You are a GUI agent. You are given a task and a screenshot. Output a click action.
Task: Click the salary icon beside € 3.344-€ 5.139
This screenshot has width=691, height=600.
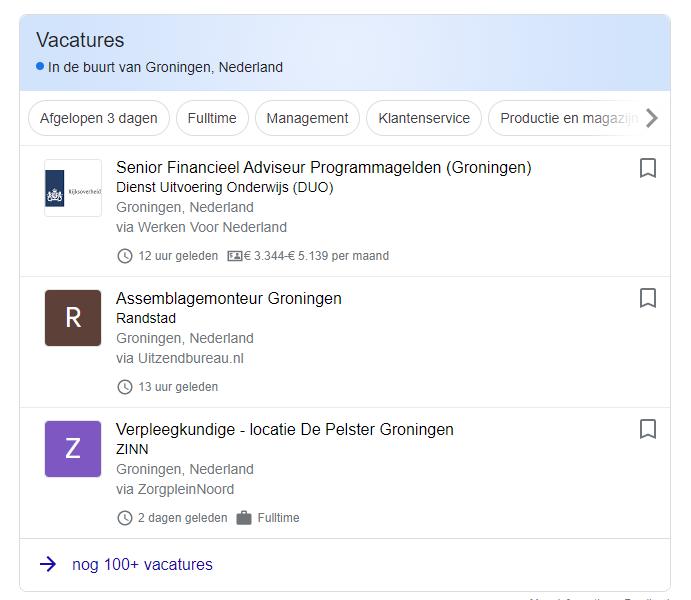(235, 256)
